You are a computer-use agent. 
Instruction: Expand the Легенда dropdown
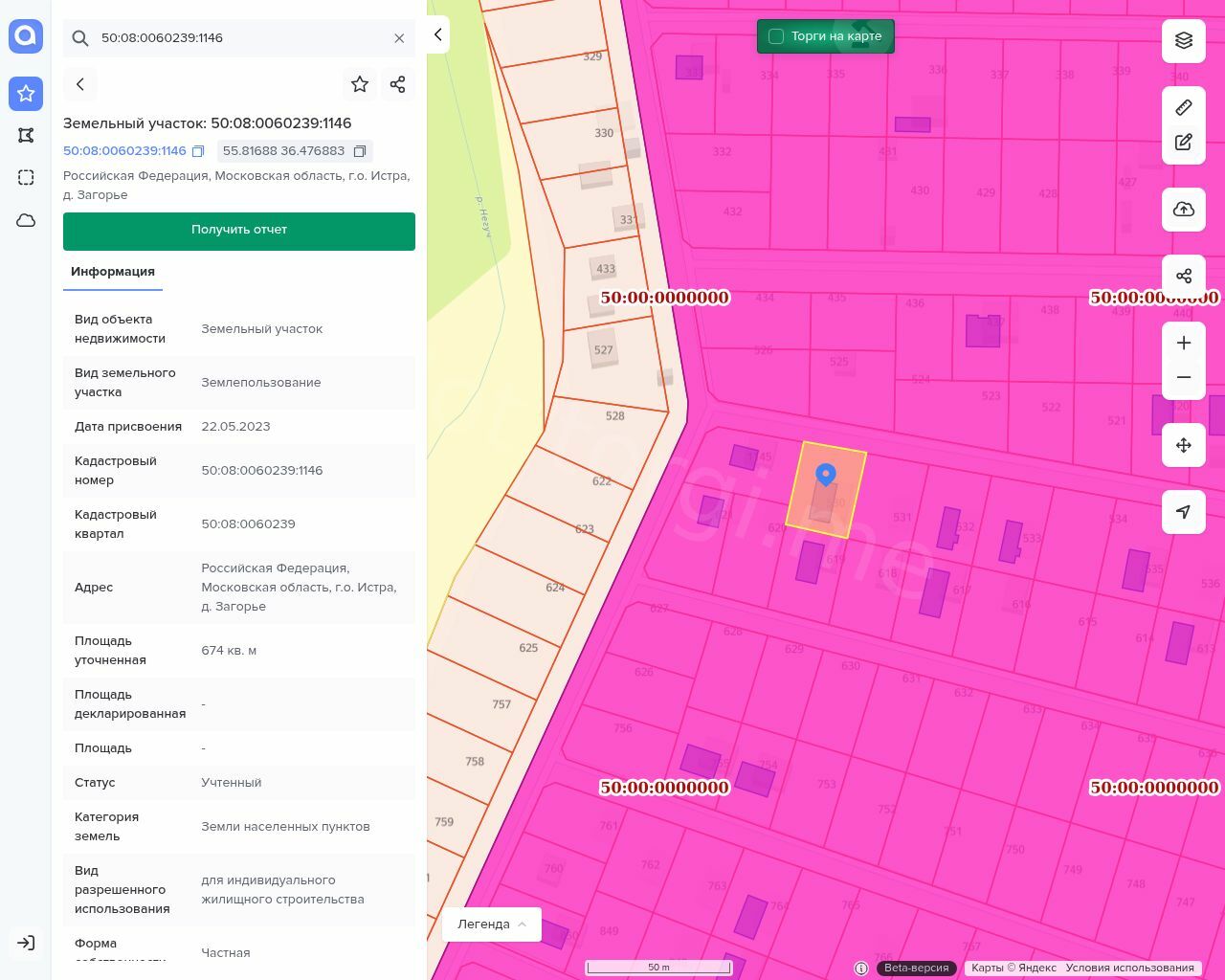click(492, 924)
